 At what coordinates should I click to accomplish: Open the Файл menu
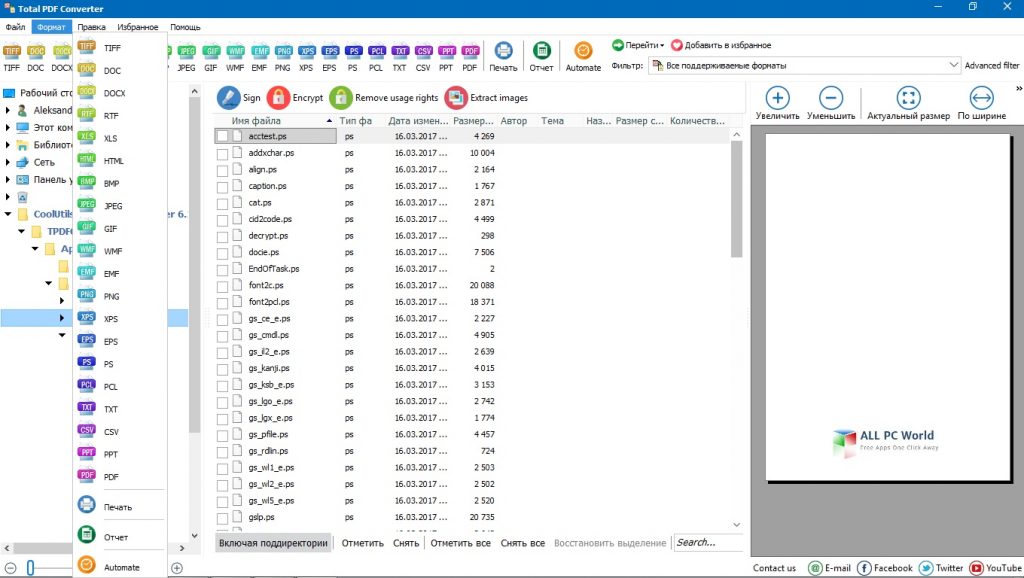click(16, 27)
